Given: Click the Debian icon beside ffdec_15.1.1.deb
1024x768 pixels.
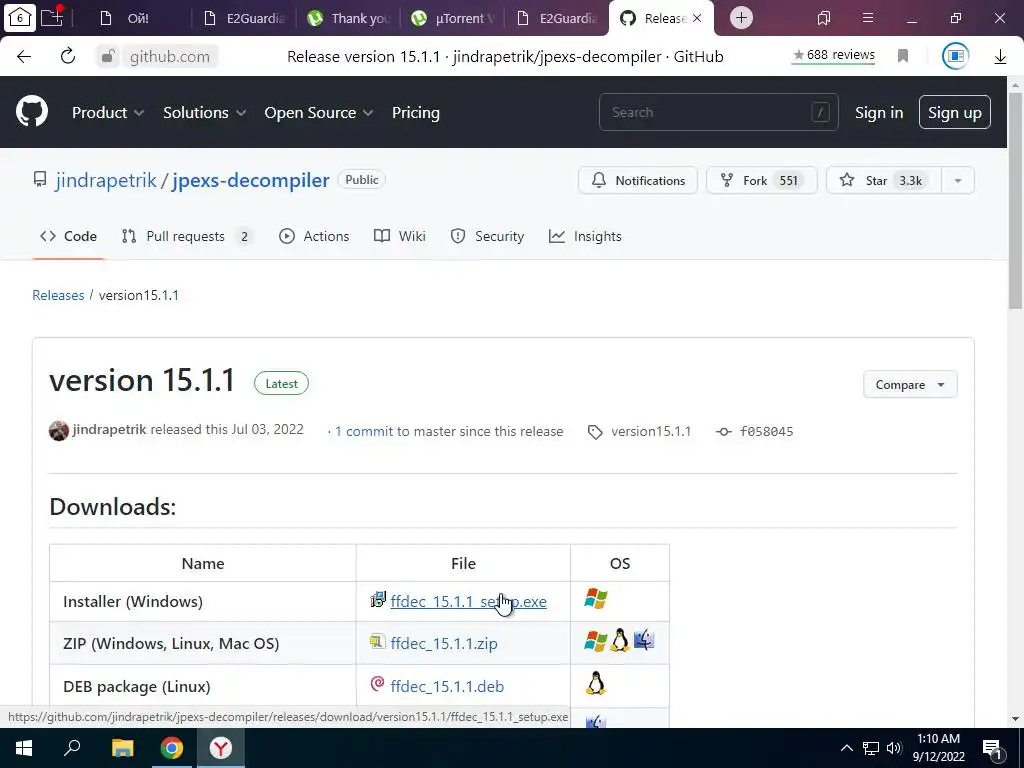Looking at the screenshot, I should pos(377,684).
